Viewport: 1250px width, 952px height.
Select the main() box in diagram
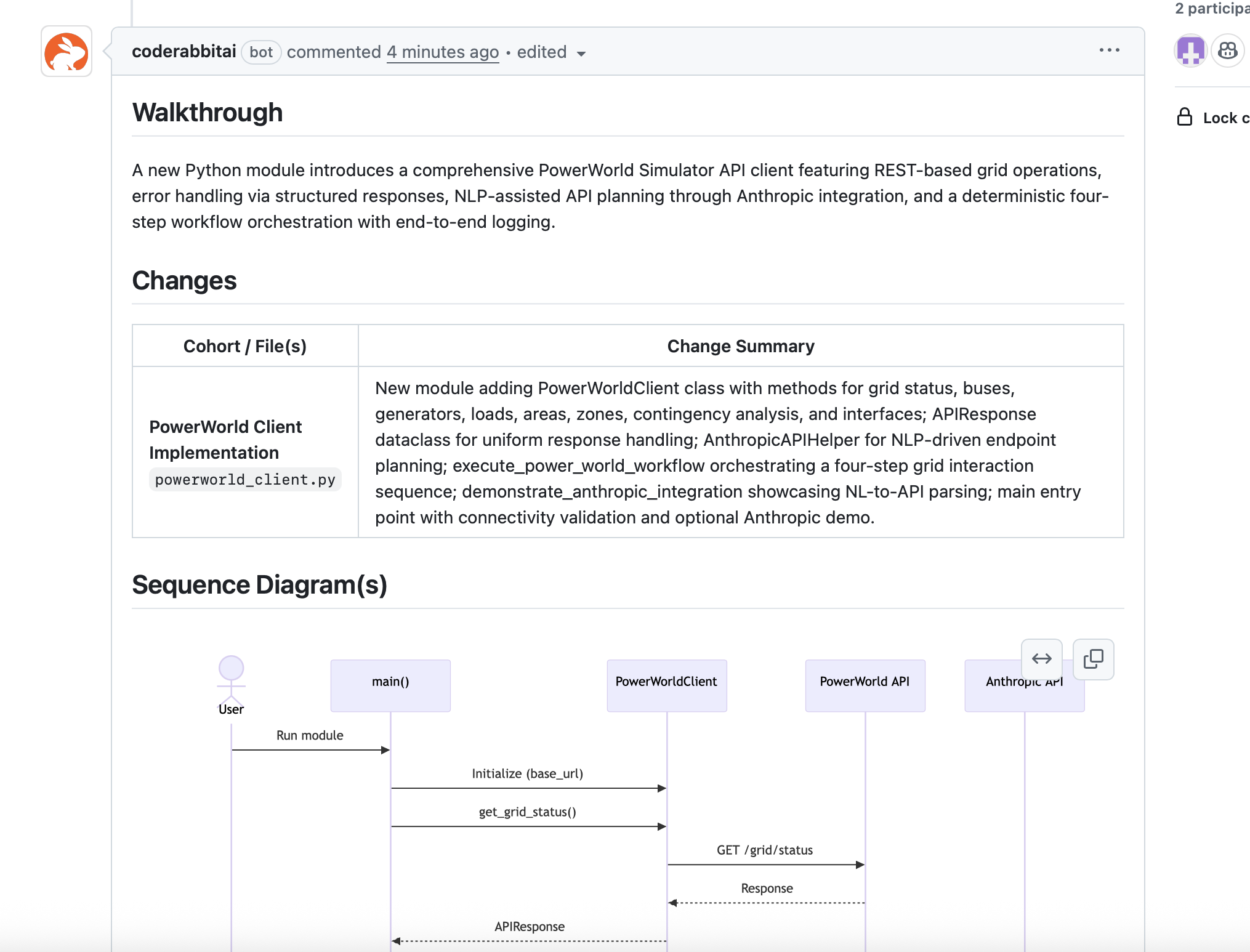[390, 685]
